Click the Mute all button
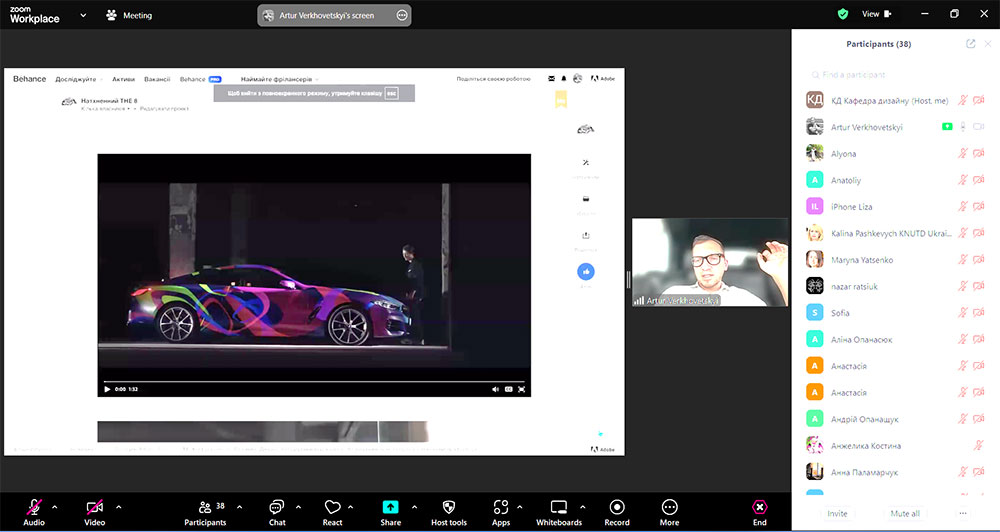Viewport: 1000px width, 532px height. click(905, 514)
